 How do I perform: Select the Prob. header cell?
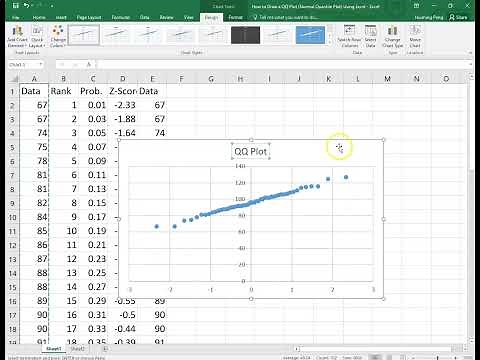click(x=93, y=91)
